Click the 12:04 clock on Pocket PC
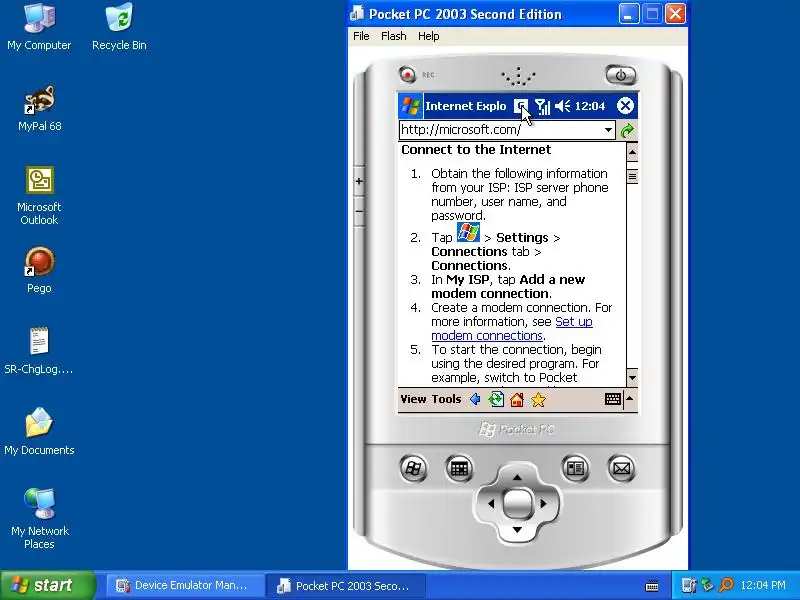This screenshot has width=800, height=600. tap(590, 106)
